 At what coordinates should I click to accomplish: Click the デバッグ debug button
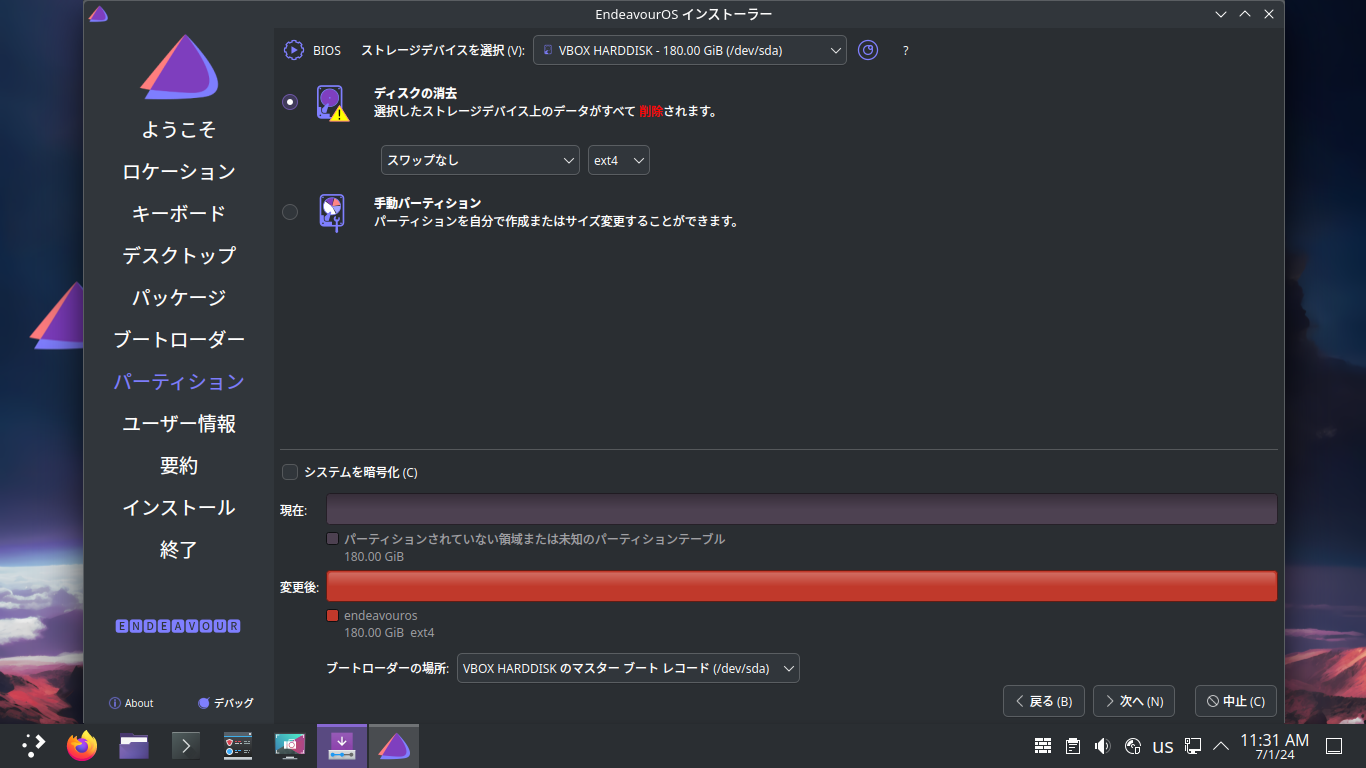click(226, 703)
